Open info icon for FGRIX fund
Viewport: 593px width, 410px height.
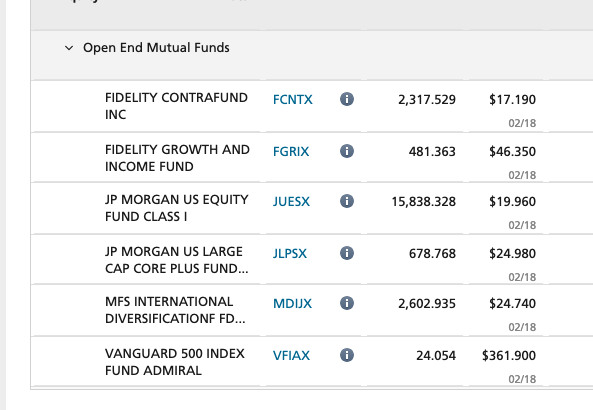[347, 151]
